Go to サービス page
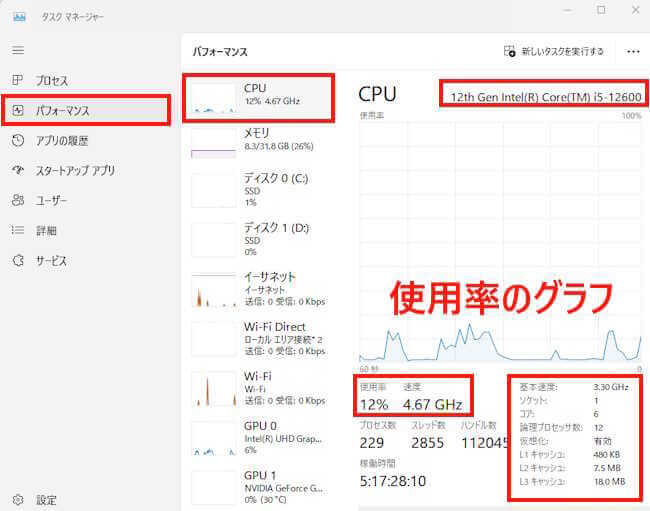 (86, 261)
